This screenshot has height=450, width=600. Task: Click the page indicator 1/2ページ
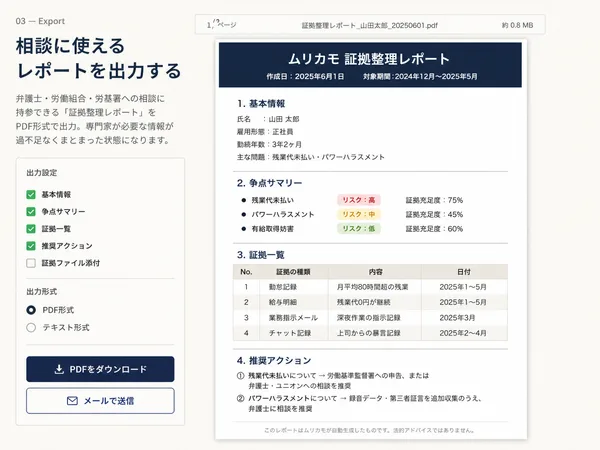coord(222,24)
